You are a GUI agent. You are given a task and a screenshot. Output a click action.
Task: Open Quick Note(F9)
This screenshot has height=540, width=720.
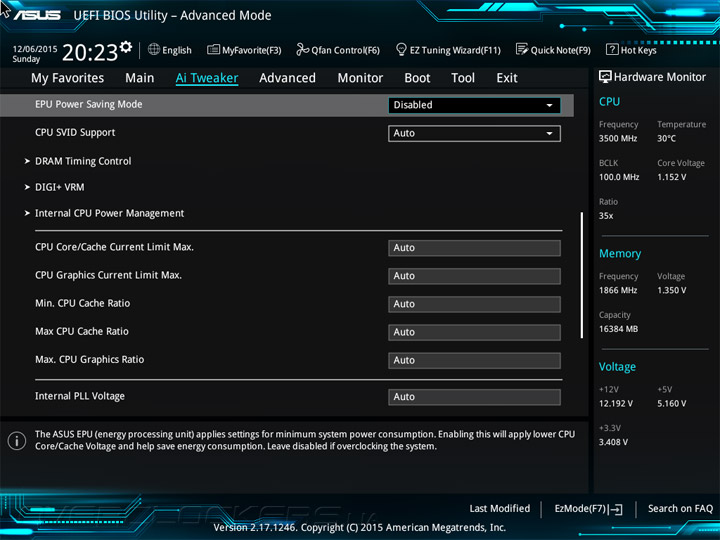(x=561, y=50)
